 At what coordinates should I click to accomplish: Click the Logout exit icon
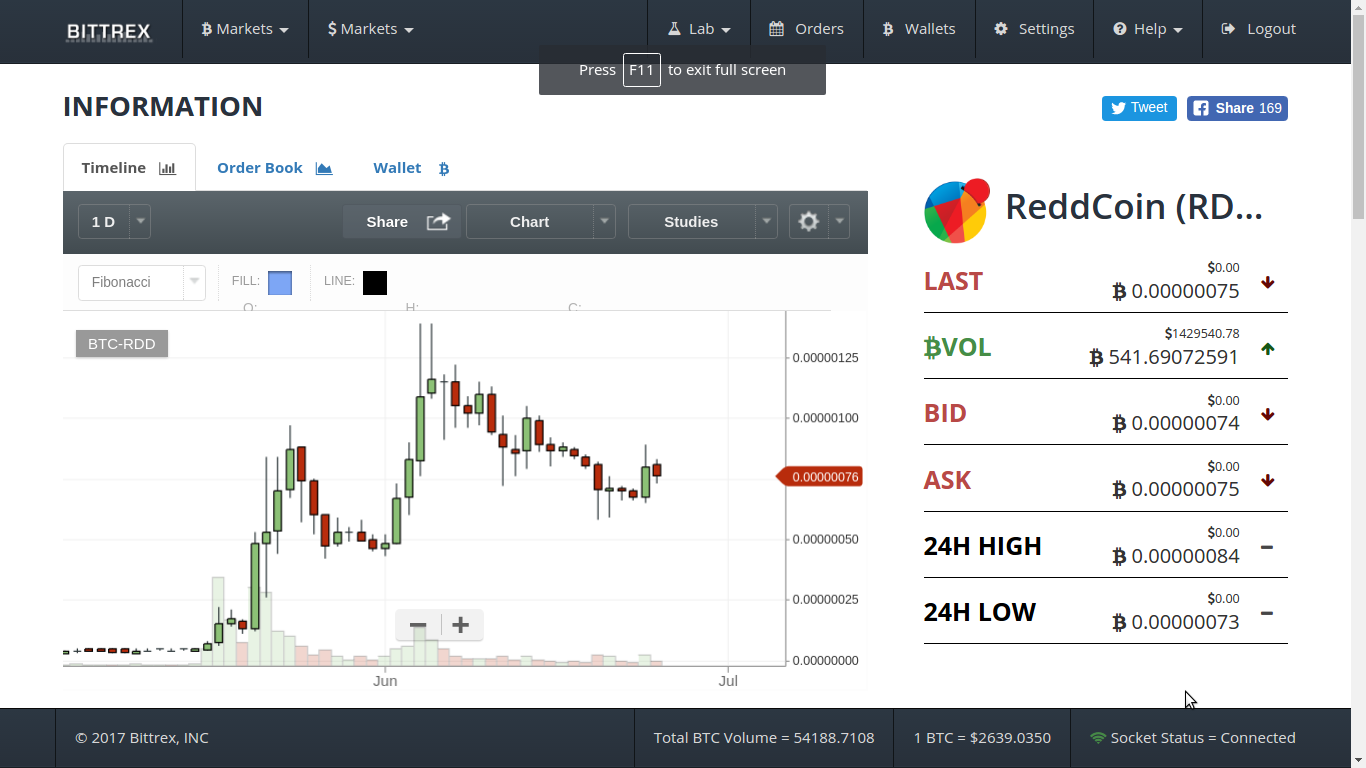click(x=1228, y=29)
